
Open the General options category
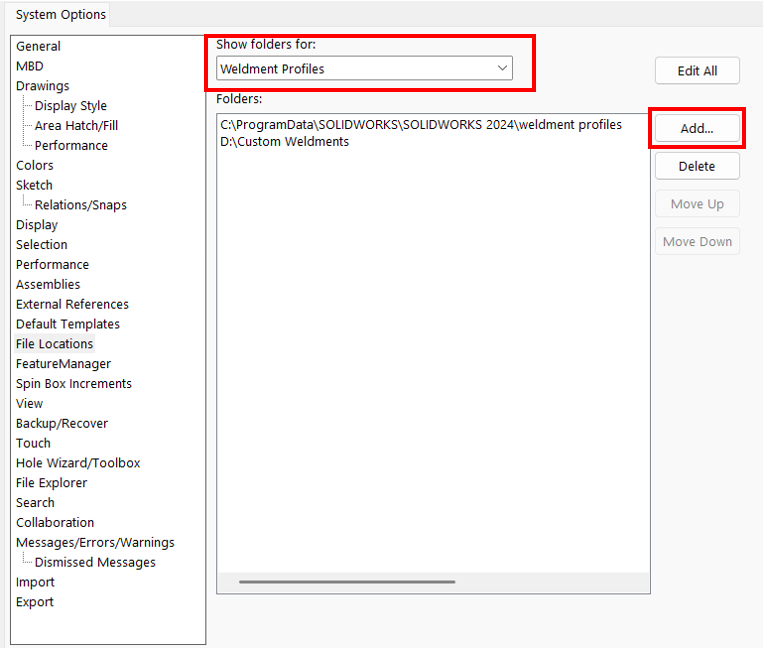(x=38, y=46)
